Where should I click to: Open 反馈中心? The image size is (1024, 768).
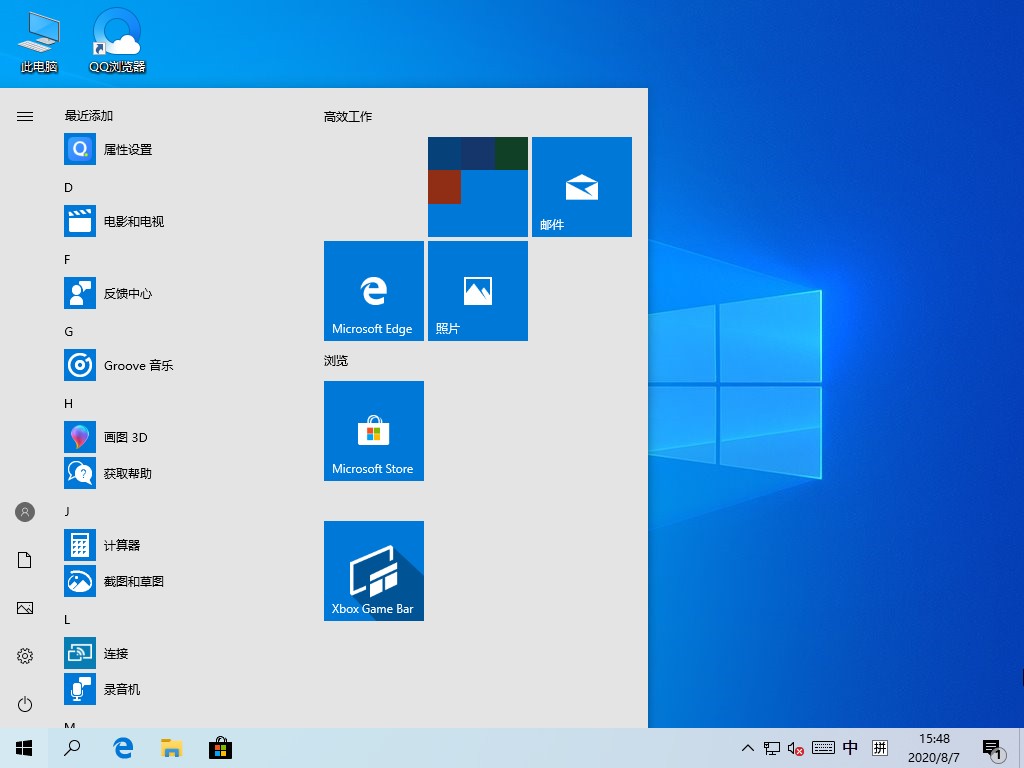[126, 293]
